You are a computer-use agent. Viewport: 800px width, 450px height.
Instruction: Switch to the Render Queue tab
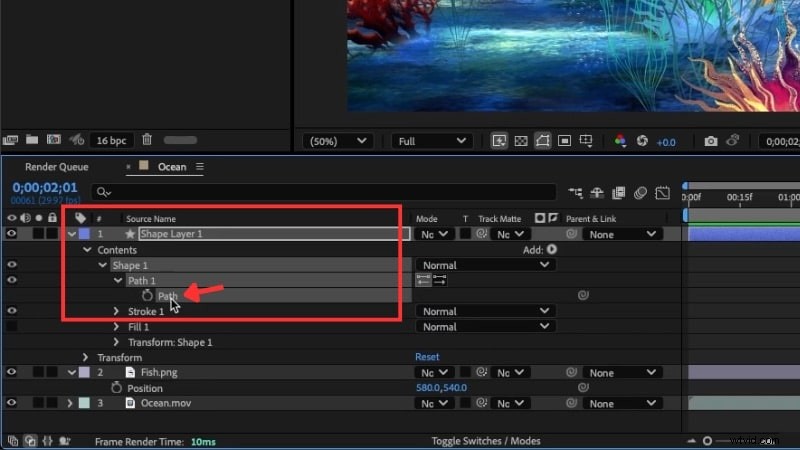57,167
